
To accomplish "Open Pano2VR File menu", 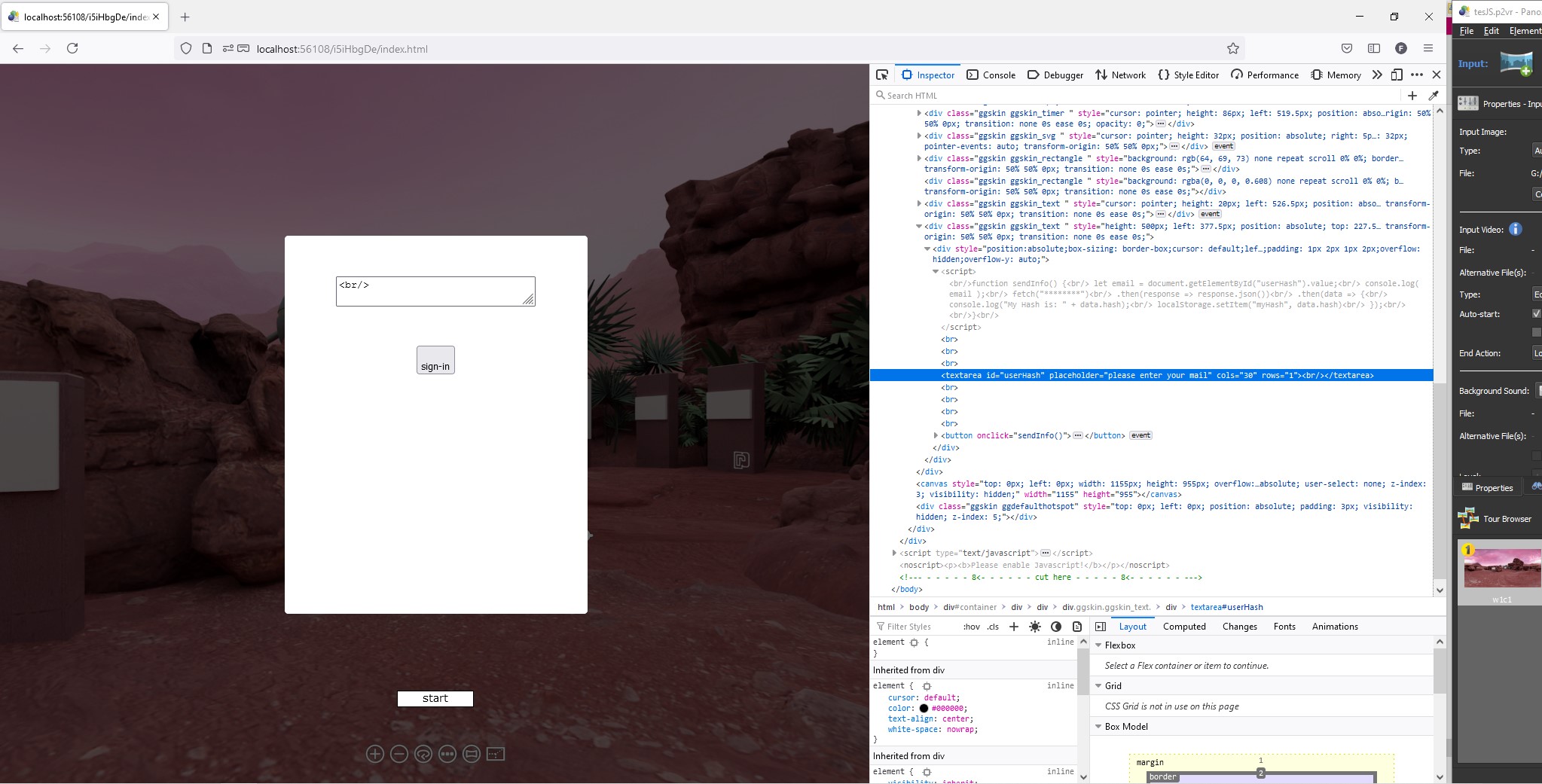I will (x=1467, y=31).
